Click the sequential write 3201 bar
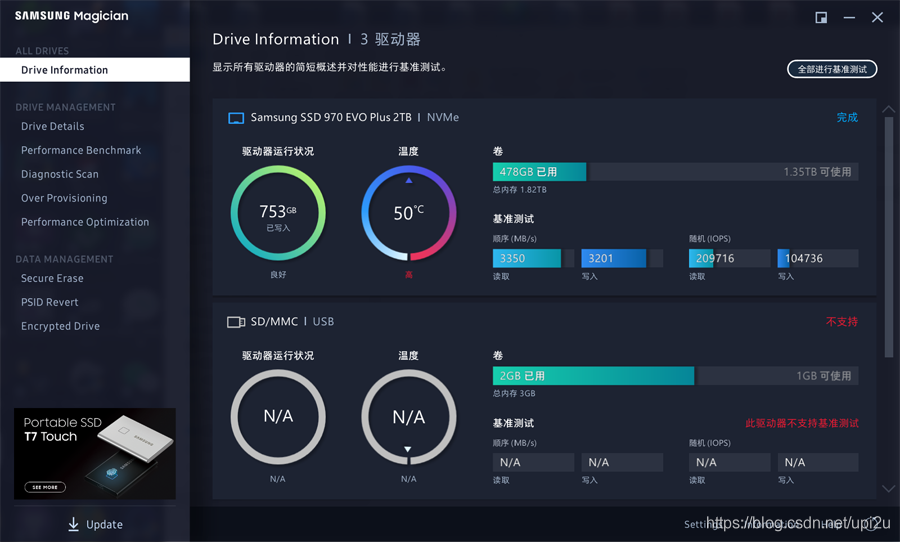This screenshot has height=542, width=900. click(622, 258)
